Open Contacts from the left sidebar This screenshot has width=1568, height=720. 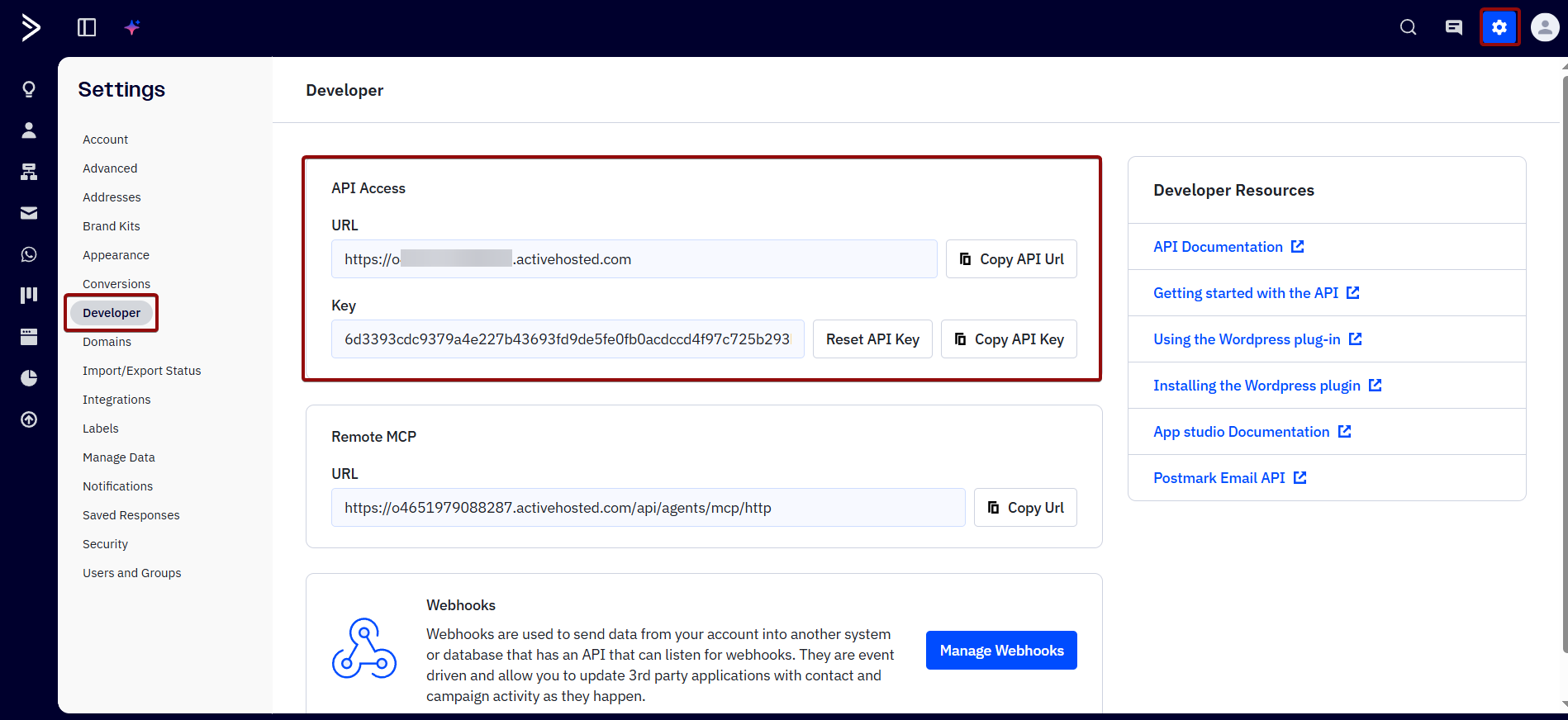(29, 130)
